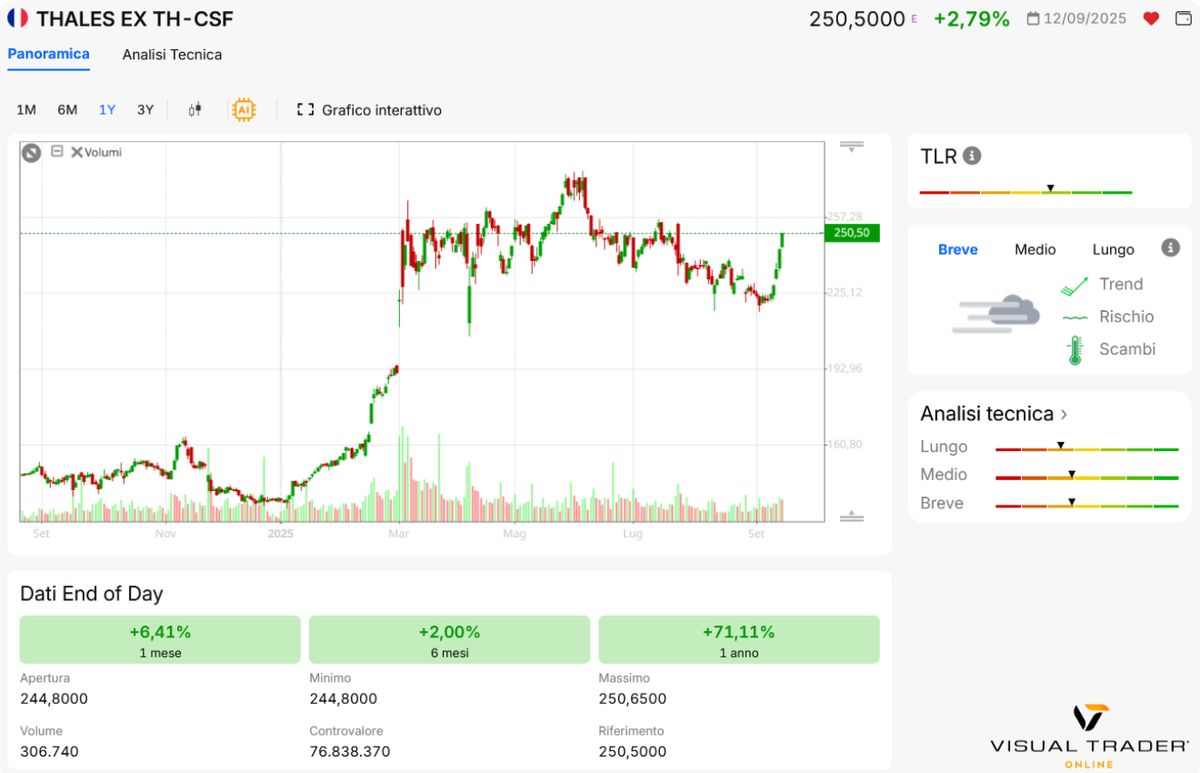
Task: Click the Apertura value 244,8000
Action: point(54,699)
